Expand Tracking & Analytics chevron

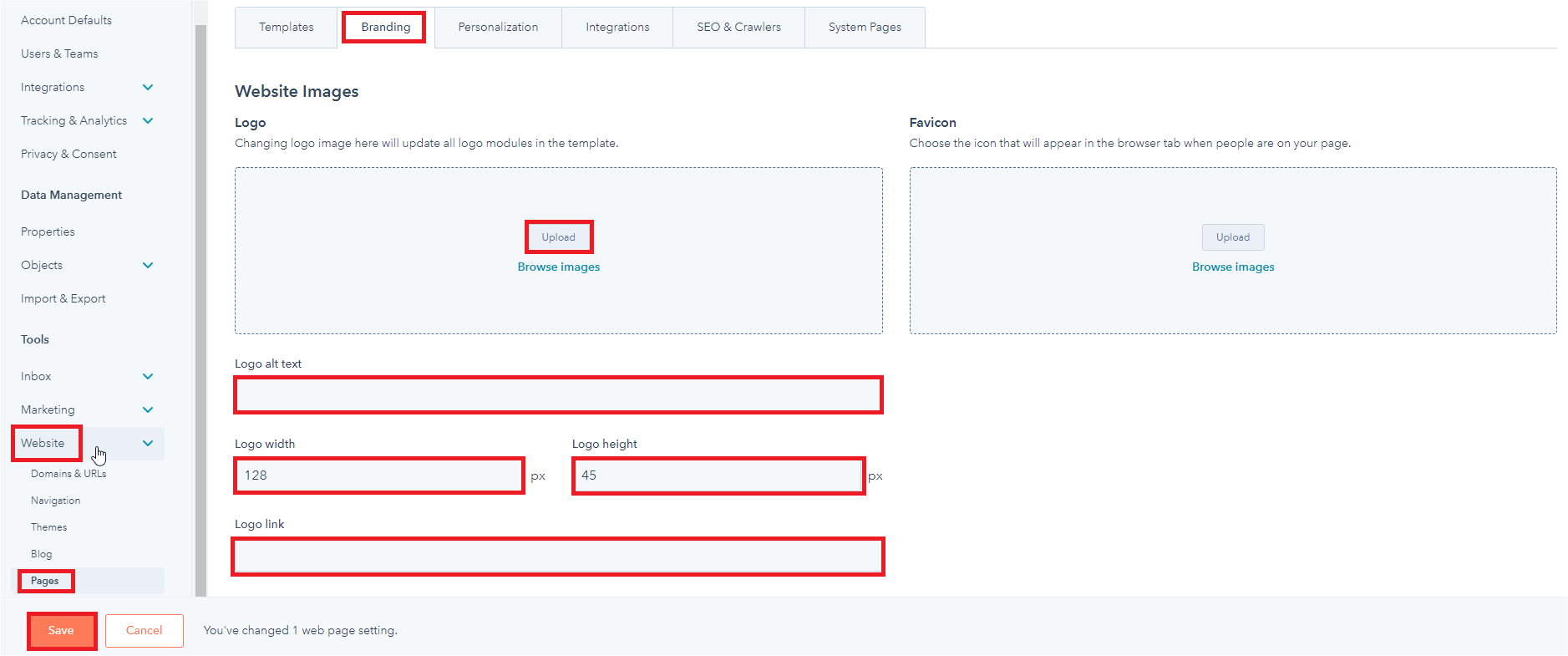click(148, 121)
